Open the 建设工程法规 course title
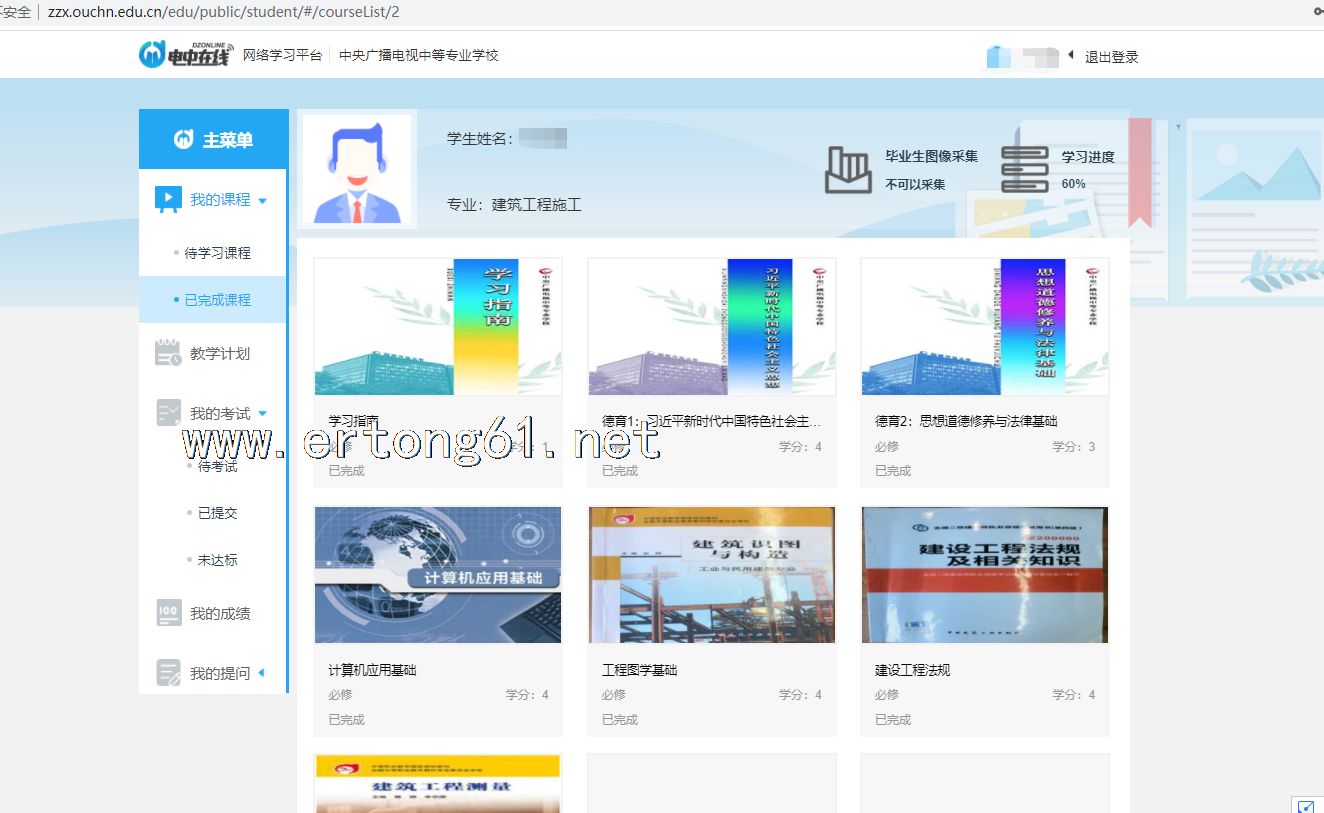The height and width of the screenshot is (813, 1324). pyautogui.click(x=912, y=670)
